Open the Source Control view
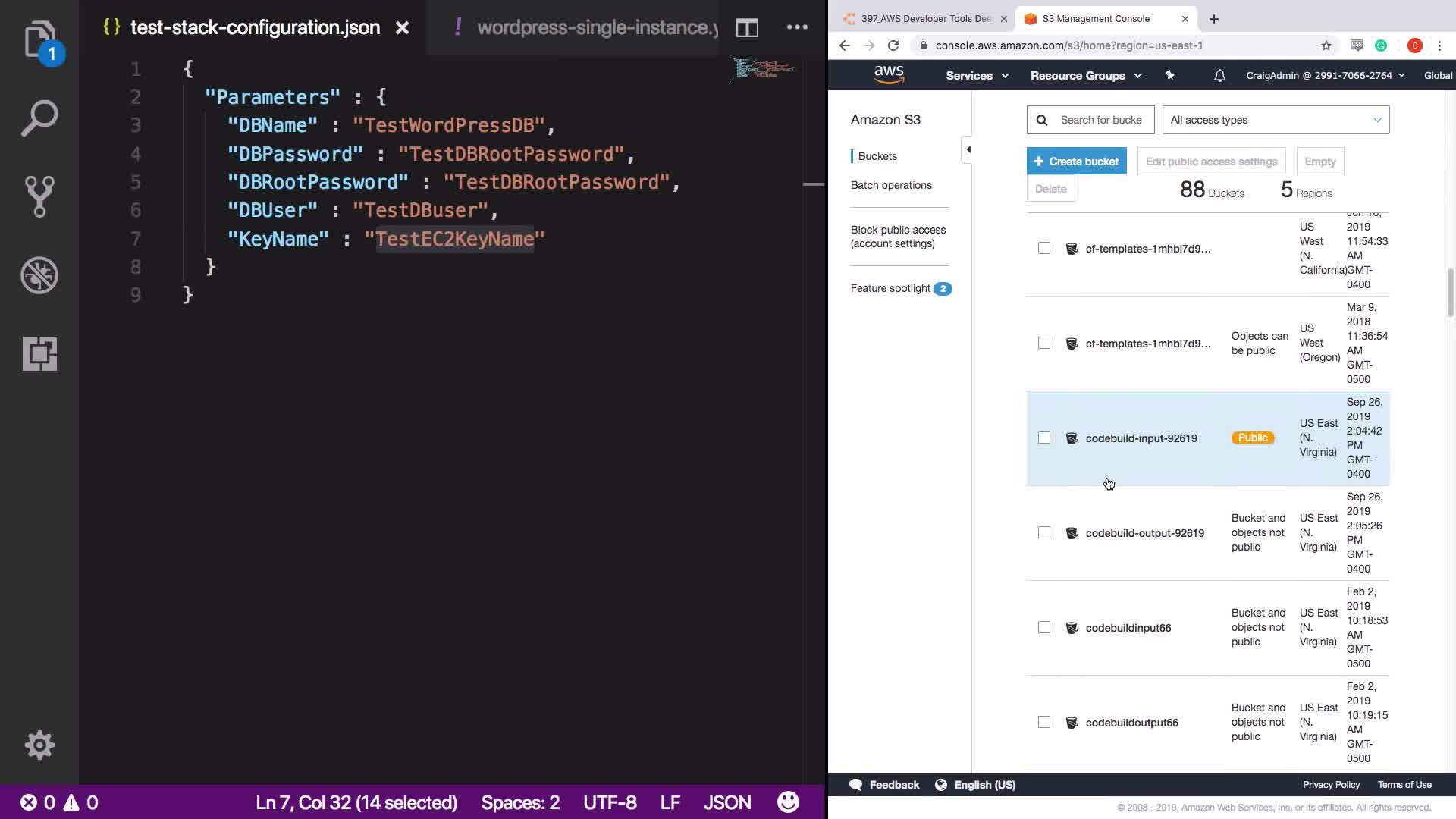 point(39,196)
